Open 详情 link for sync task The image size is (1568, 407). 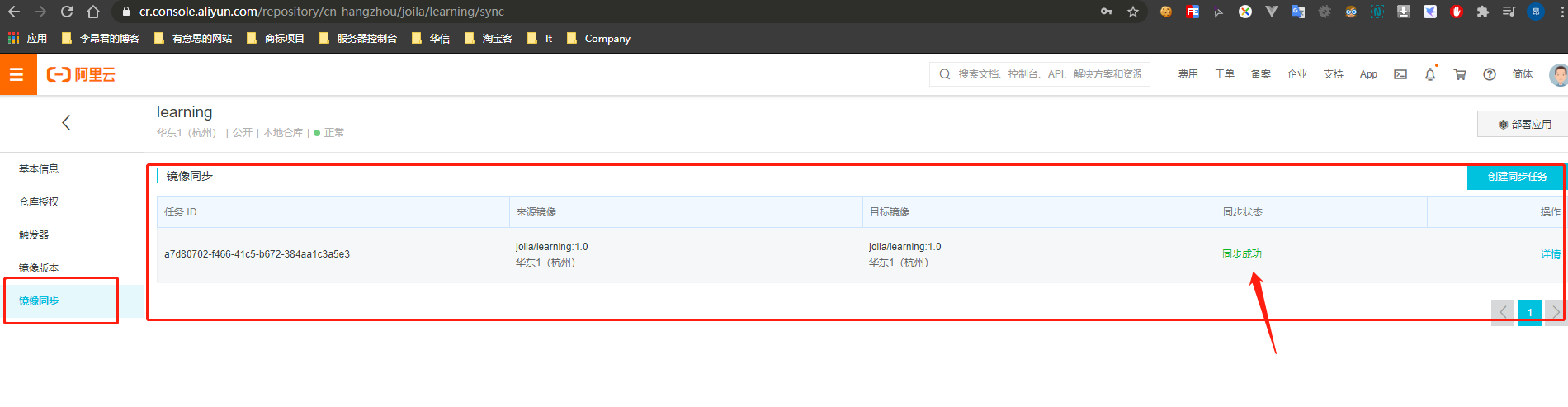pos(1550,254)
